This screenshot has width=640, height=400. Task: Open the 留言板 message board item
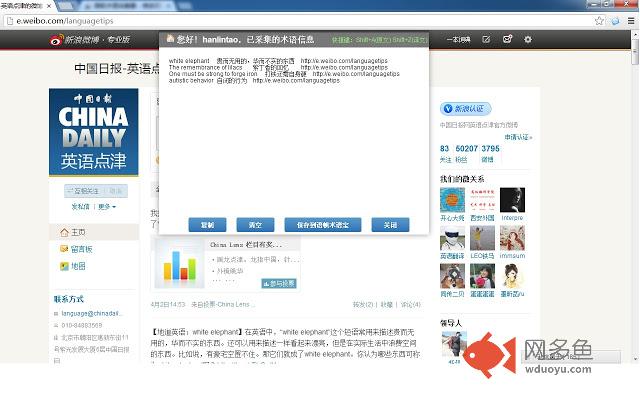pos(80,249)
